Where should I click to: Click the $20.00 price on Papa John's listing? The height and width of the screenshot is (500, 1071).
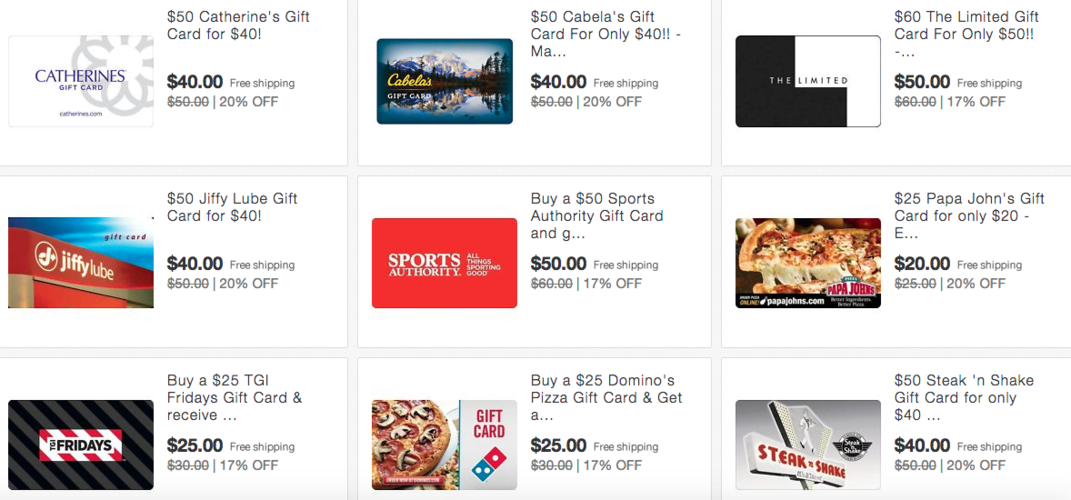922,264
